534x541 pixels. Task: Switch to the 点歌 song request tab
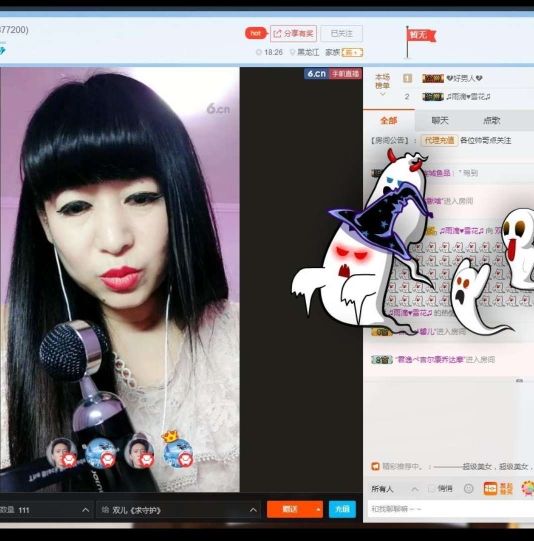click(x=492, y=120)
